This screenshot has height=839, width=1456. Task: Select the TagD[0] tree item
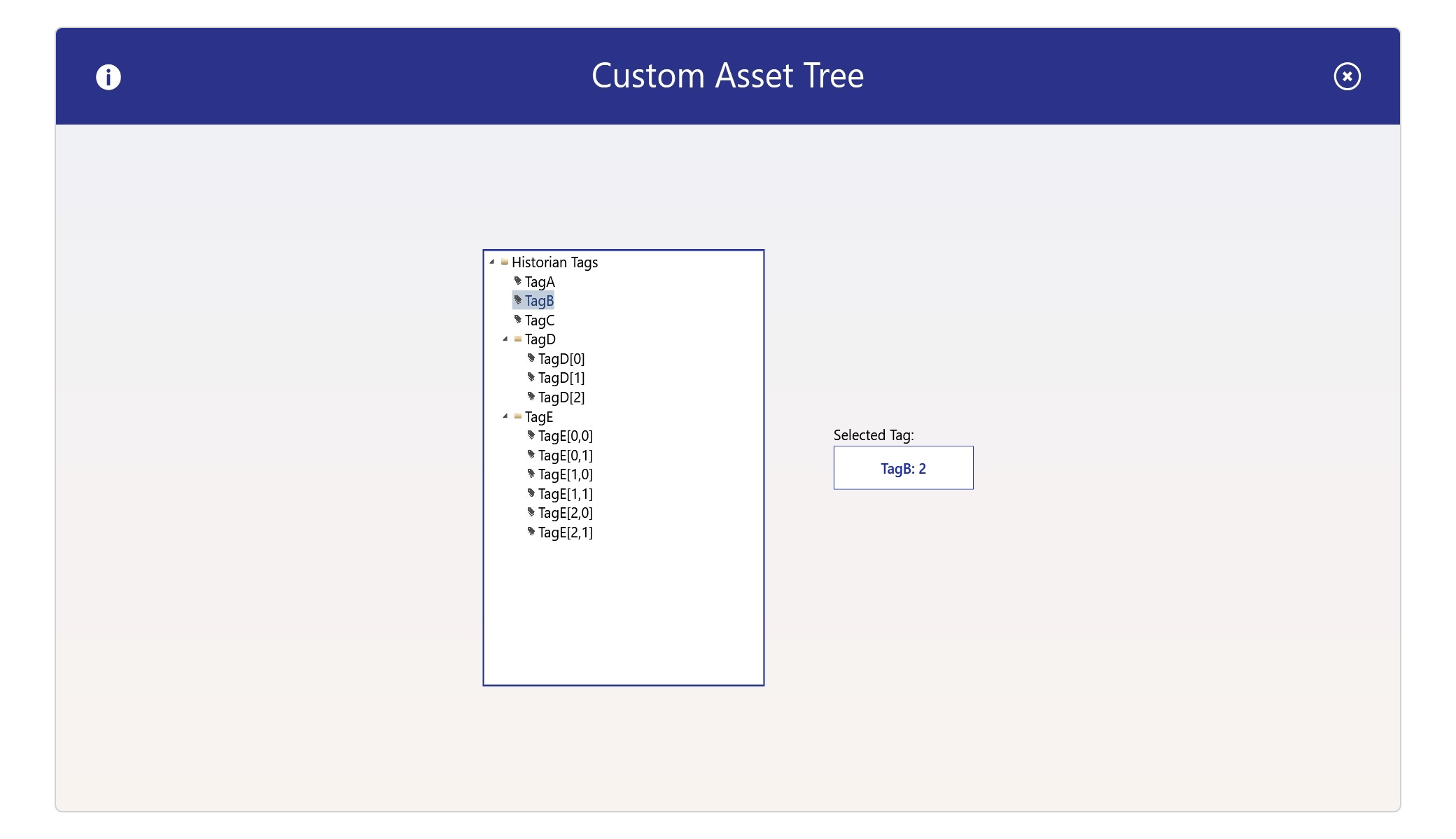561,359
